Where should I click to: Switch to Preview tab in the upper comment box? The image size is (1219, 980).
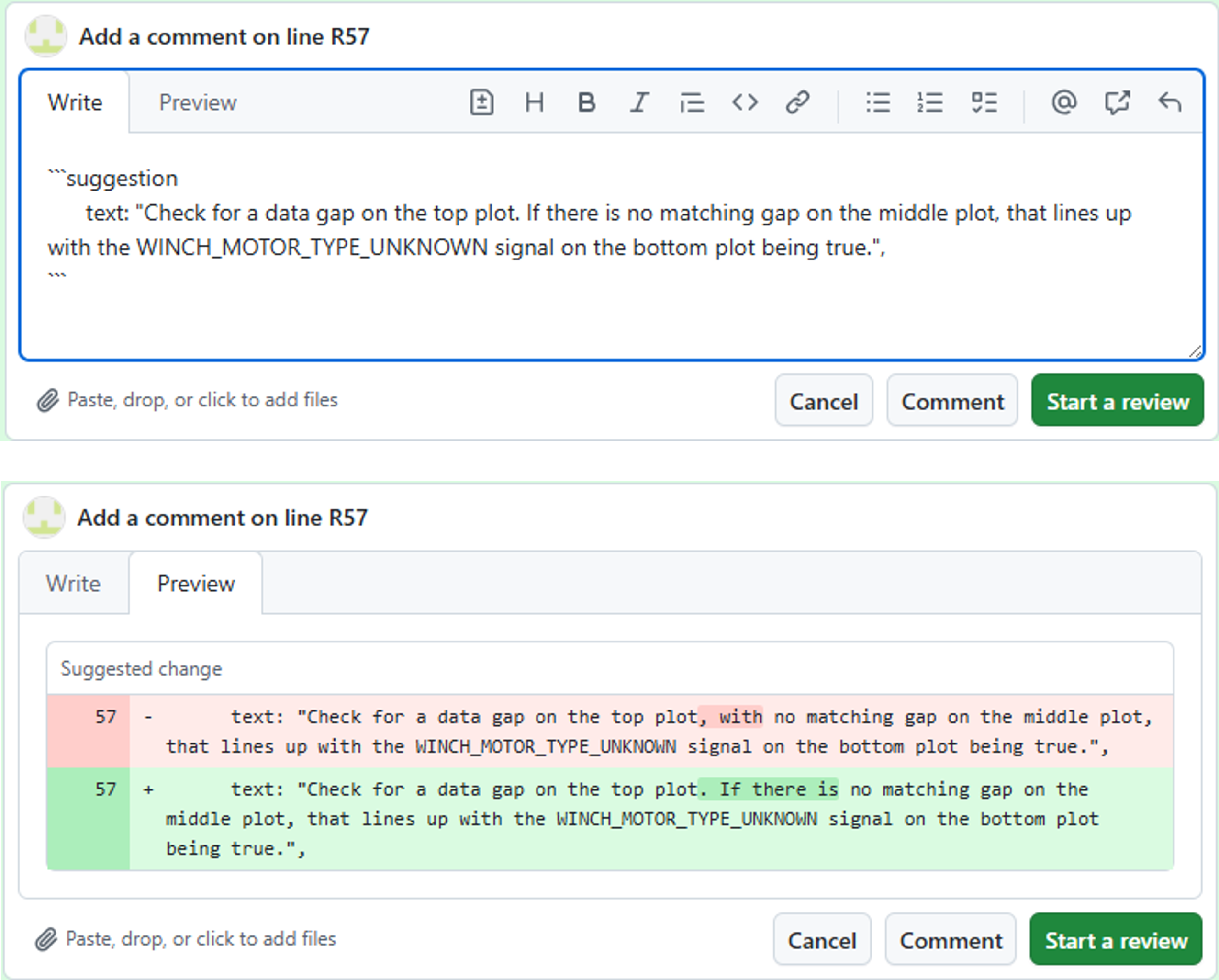[x=198, y=102]
